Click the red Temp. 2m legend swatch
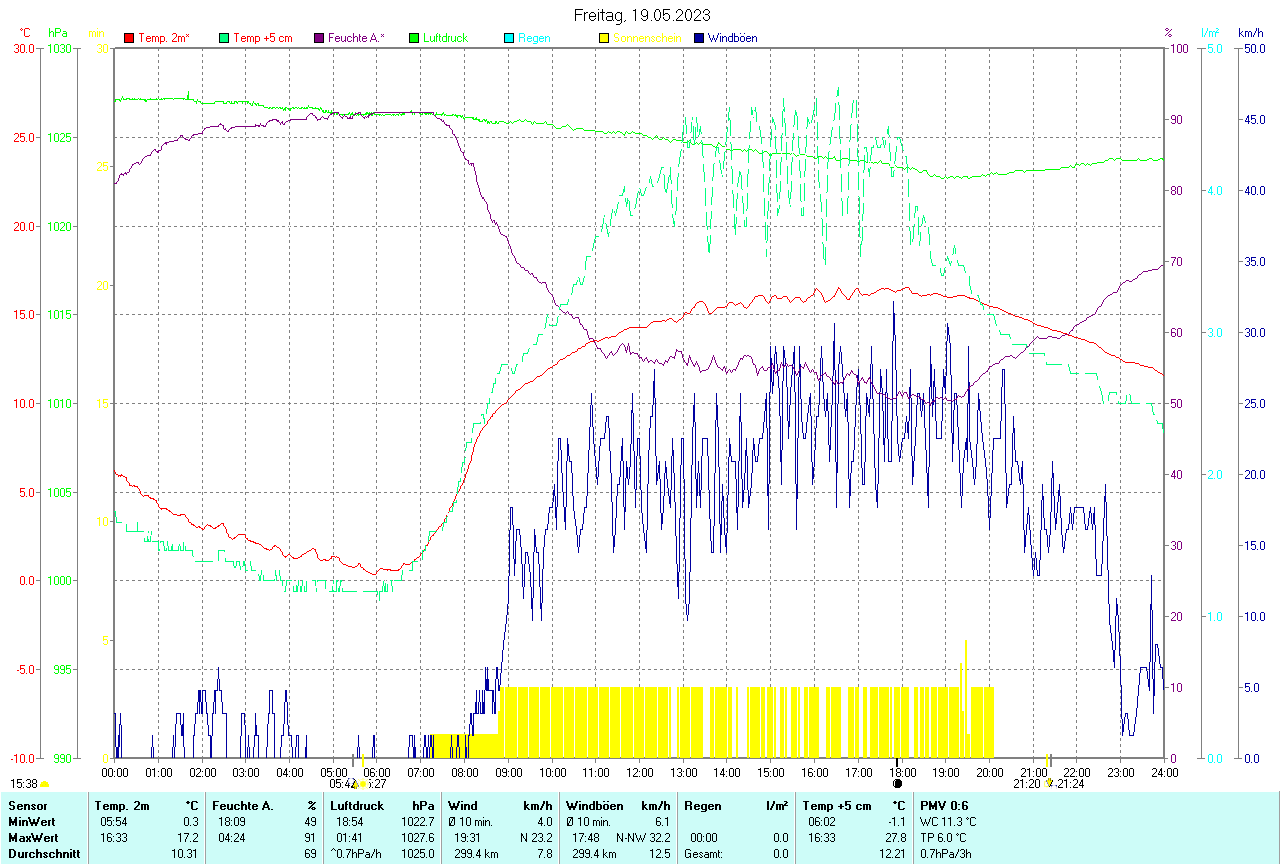 point(129,38)
